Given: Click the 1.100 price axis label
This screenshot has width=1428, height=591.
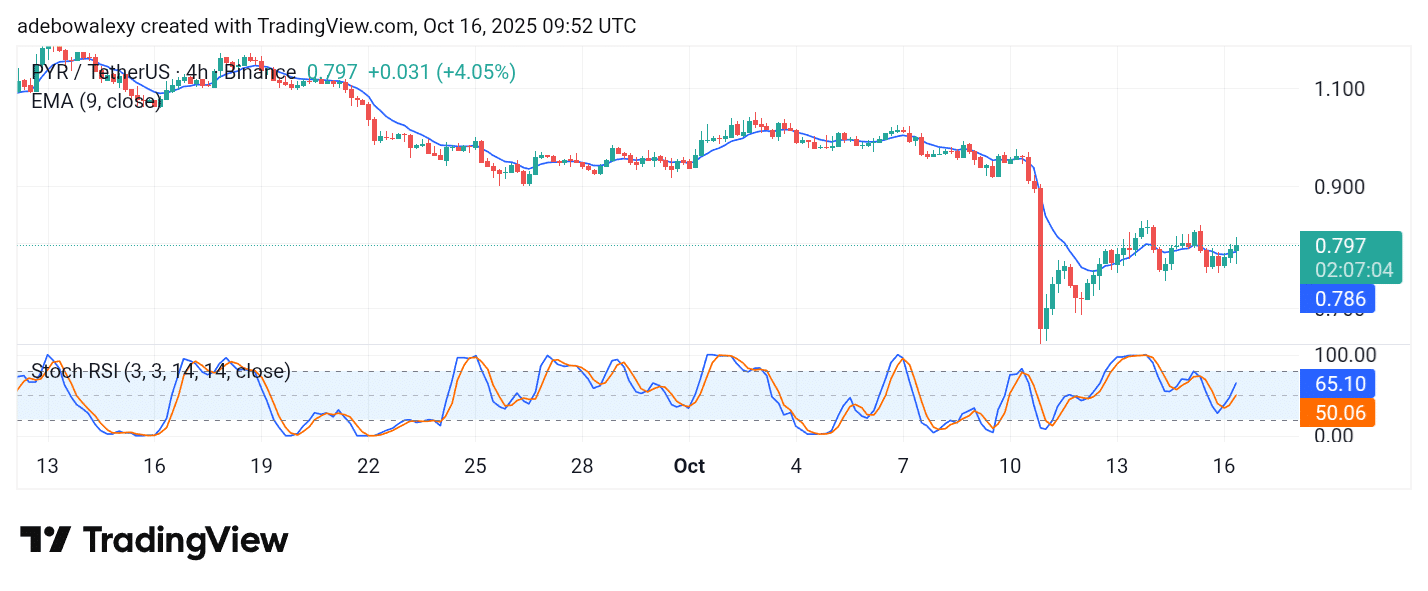Looking at the screenshot, I should pos(1340,89).
